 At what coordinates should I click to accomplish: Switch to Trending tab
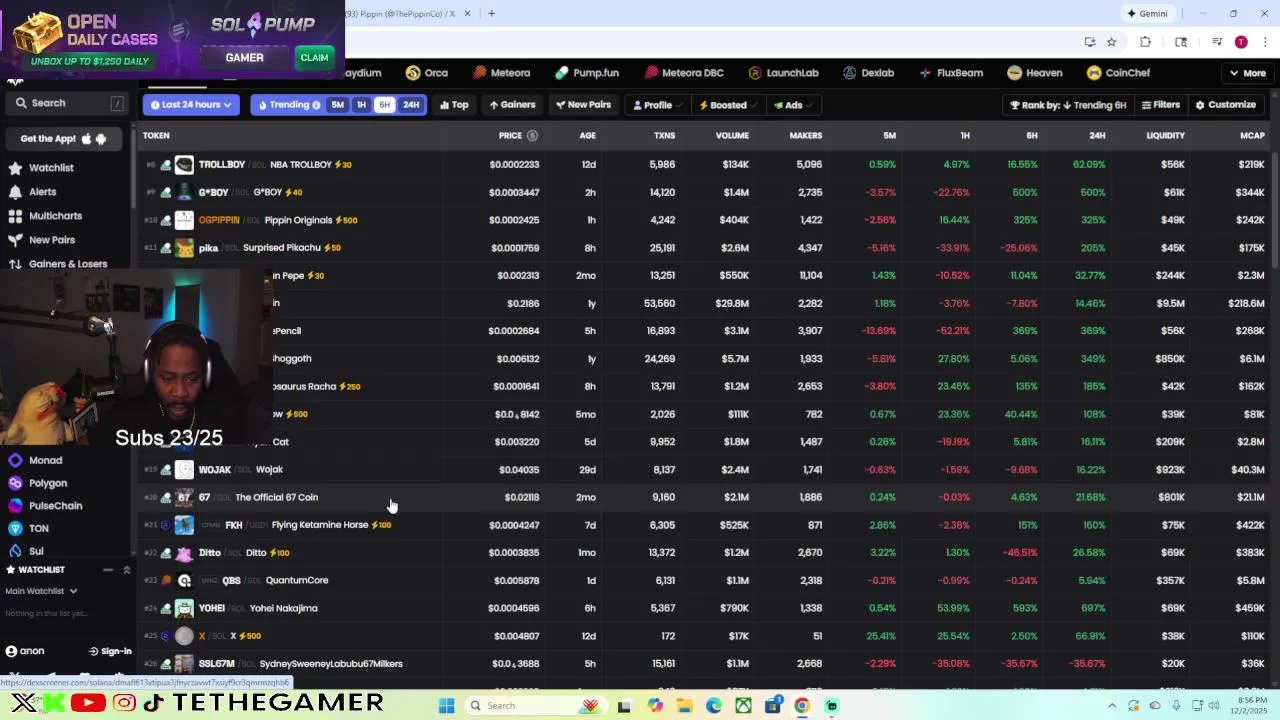tap(289, 105)
